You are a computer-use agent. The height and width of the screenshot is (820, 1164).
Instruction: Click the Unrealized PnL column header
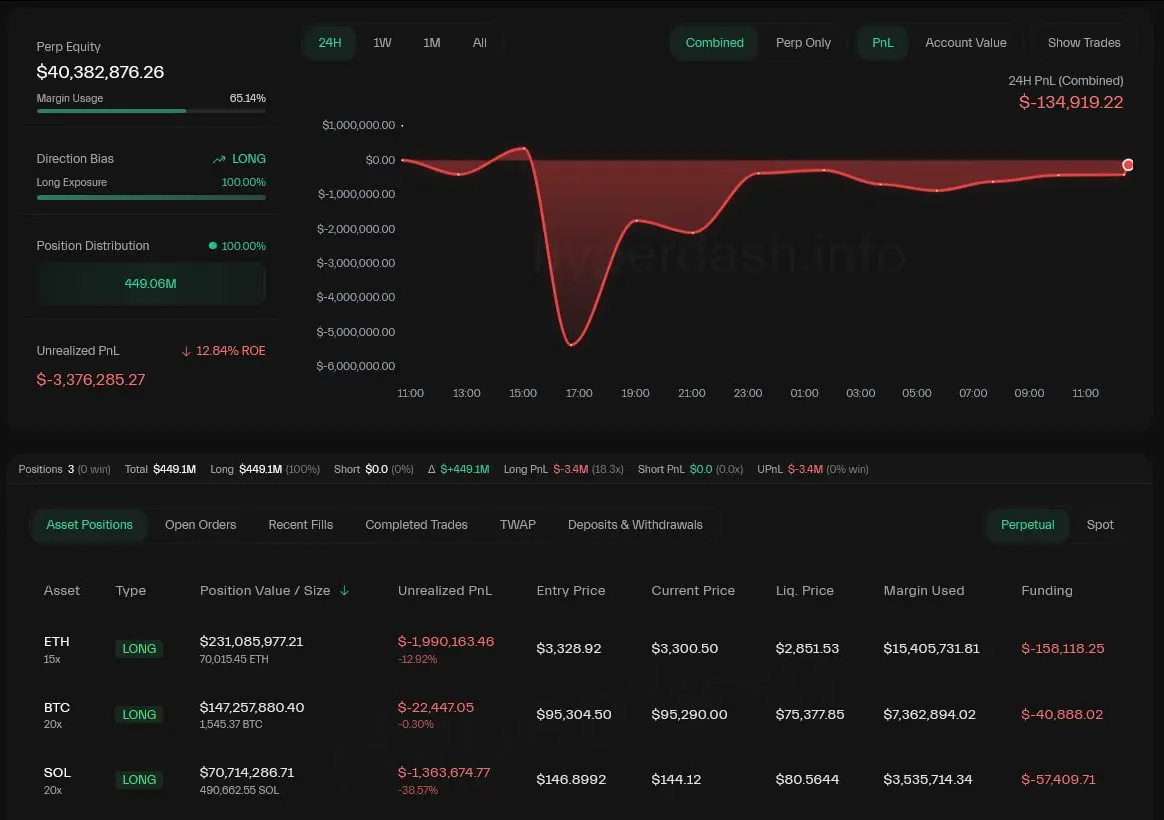click(x=445, y=591)
